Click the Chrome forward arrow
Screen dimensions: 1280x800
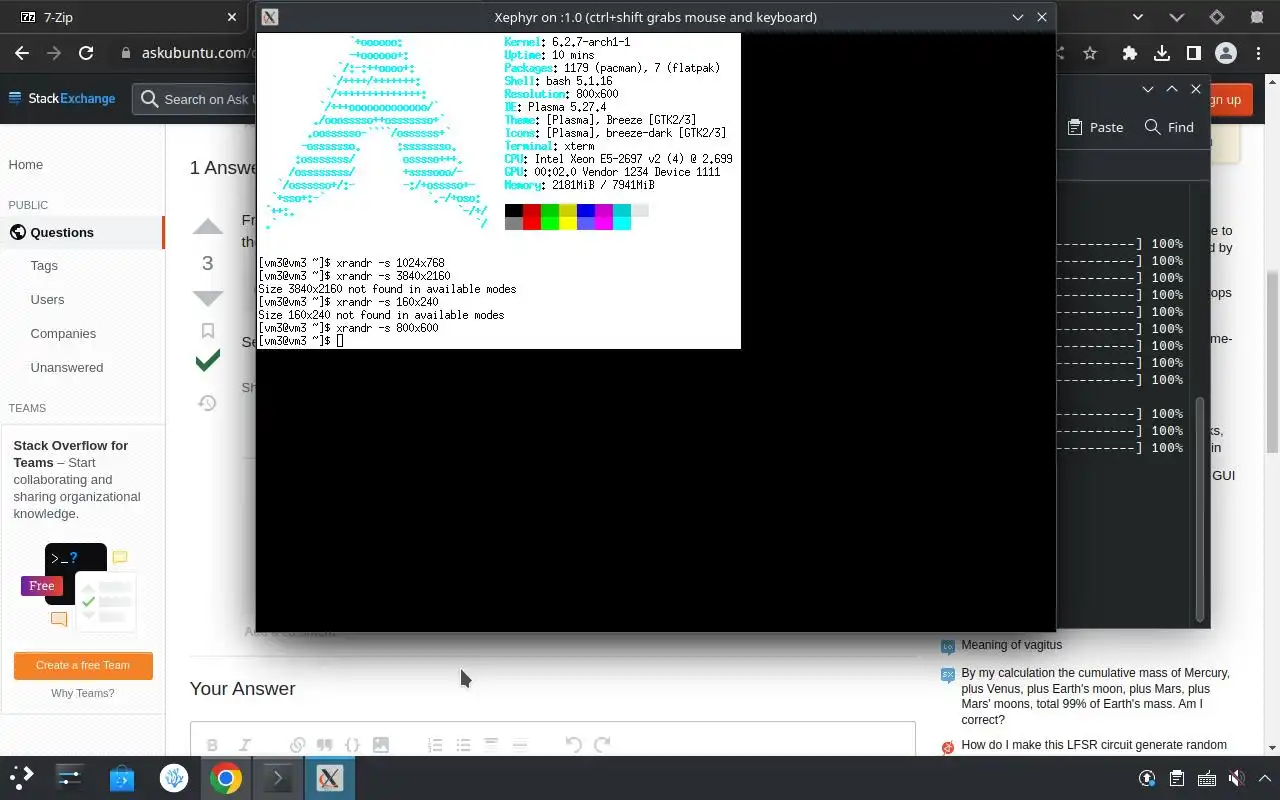click(54, 53)
